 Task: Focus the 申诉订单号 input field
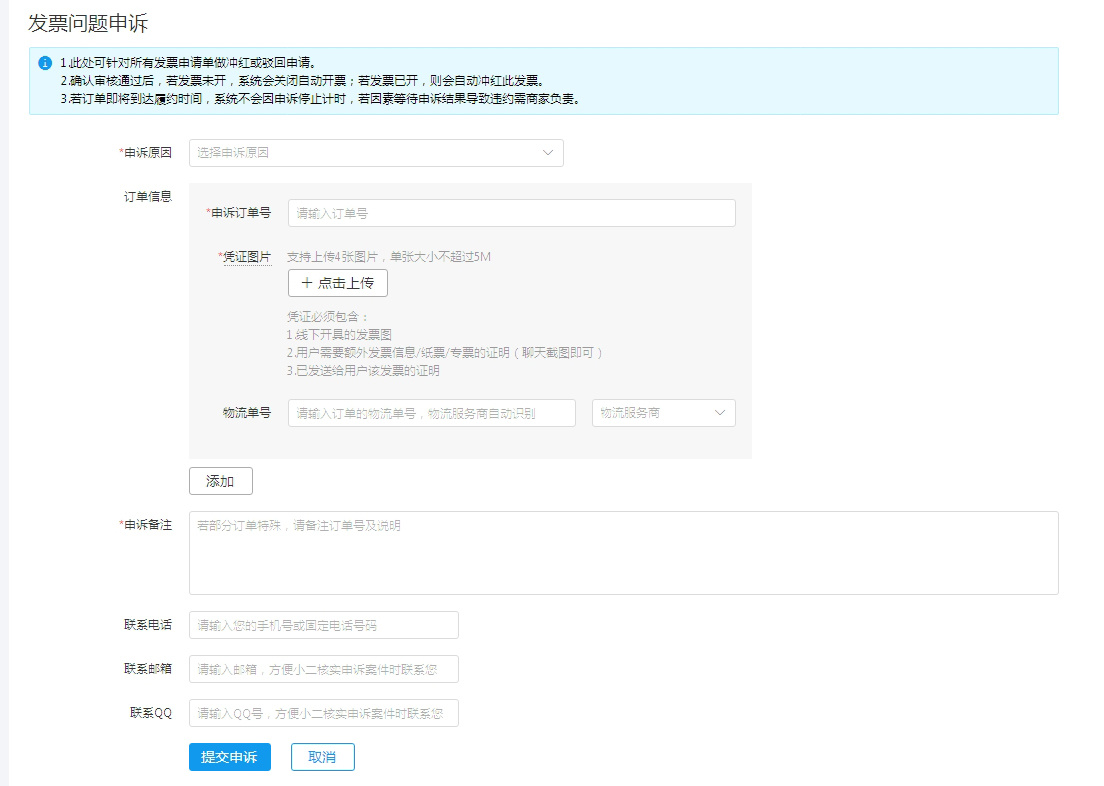(512, 213)
